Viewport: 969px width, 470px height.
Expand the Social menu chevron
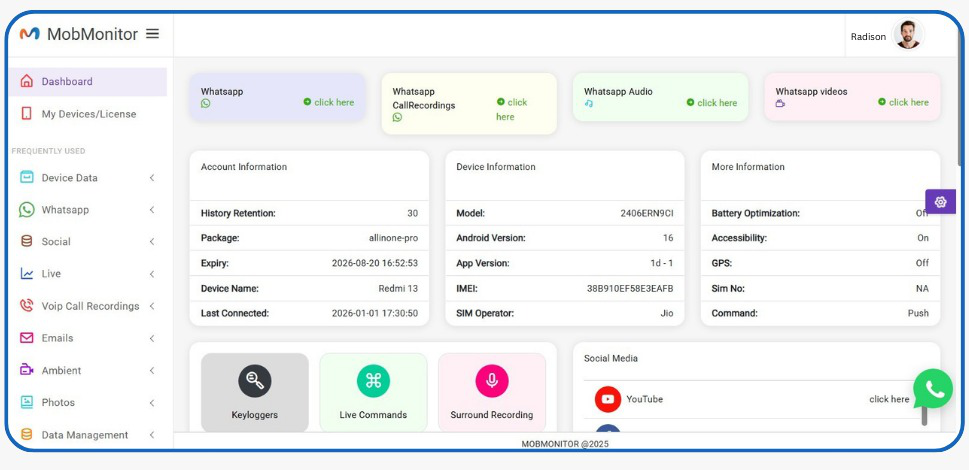(152, 241)
